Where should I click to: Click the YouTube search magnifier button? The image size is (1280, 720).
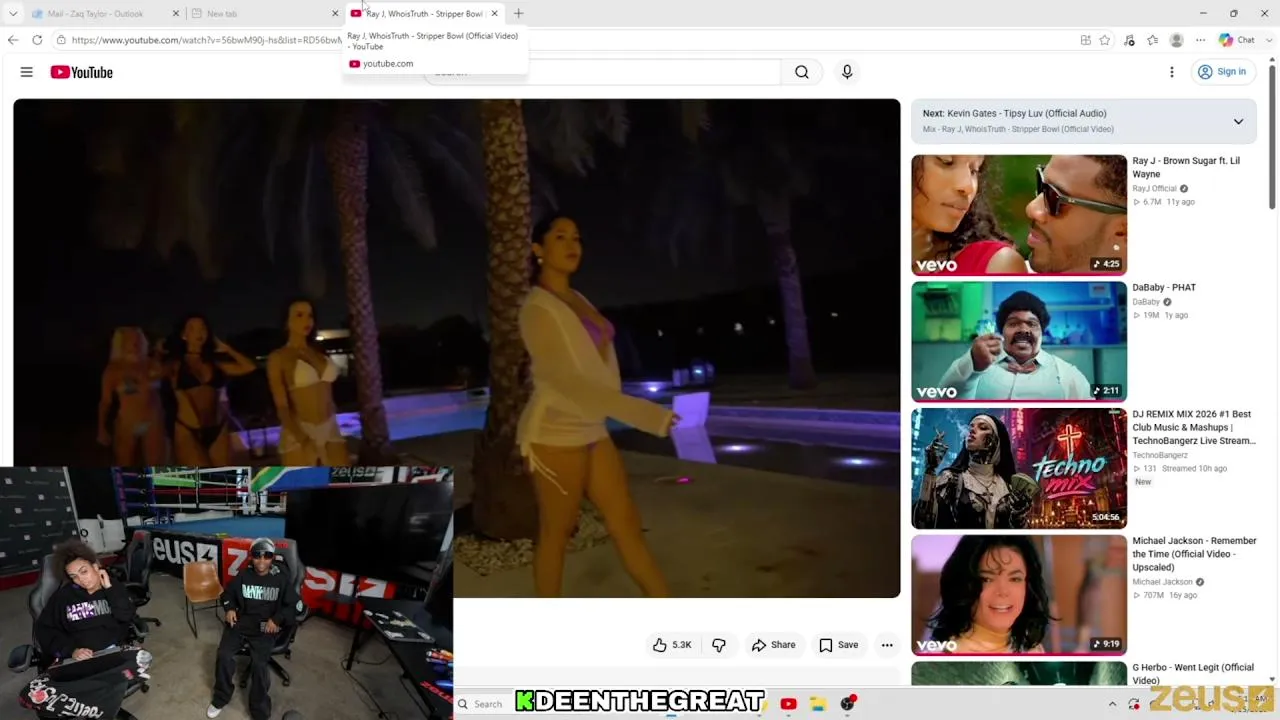coord(802,72)
